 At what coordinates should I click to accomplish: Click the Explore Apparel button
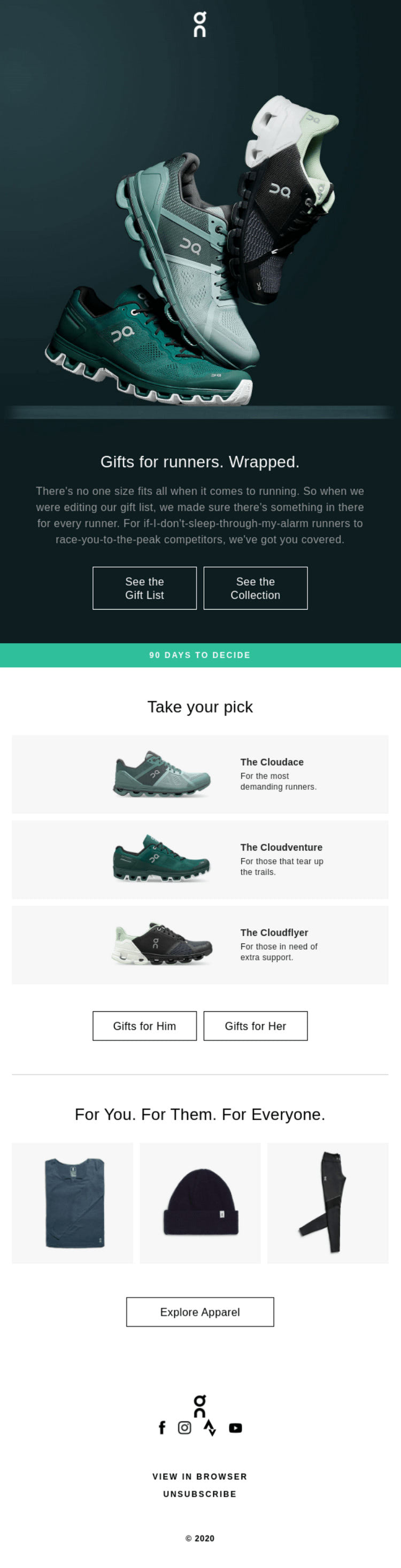coord(200,1312)
